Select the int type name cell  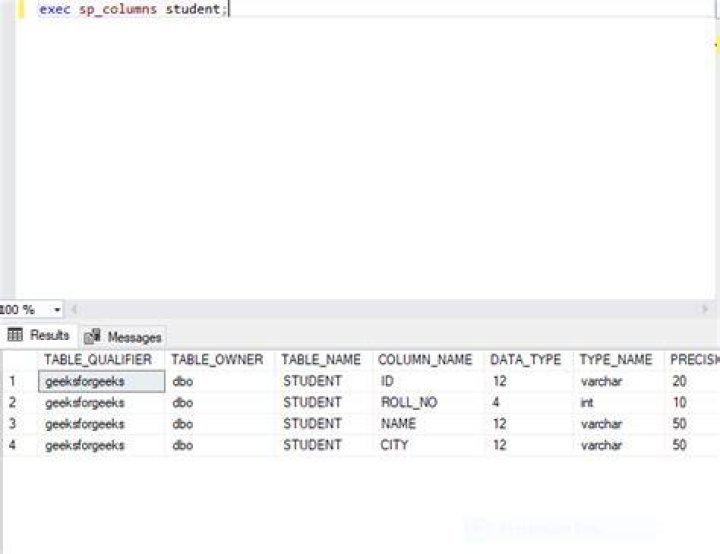tap(619, 403)
